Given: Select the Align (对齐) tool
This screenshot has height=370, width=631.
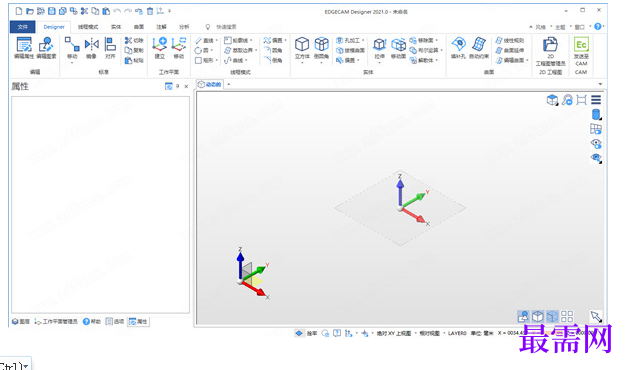Looking at the screenshot, I should (x=110, y=48).
